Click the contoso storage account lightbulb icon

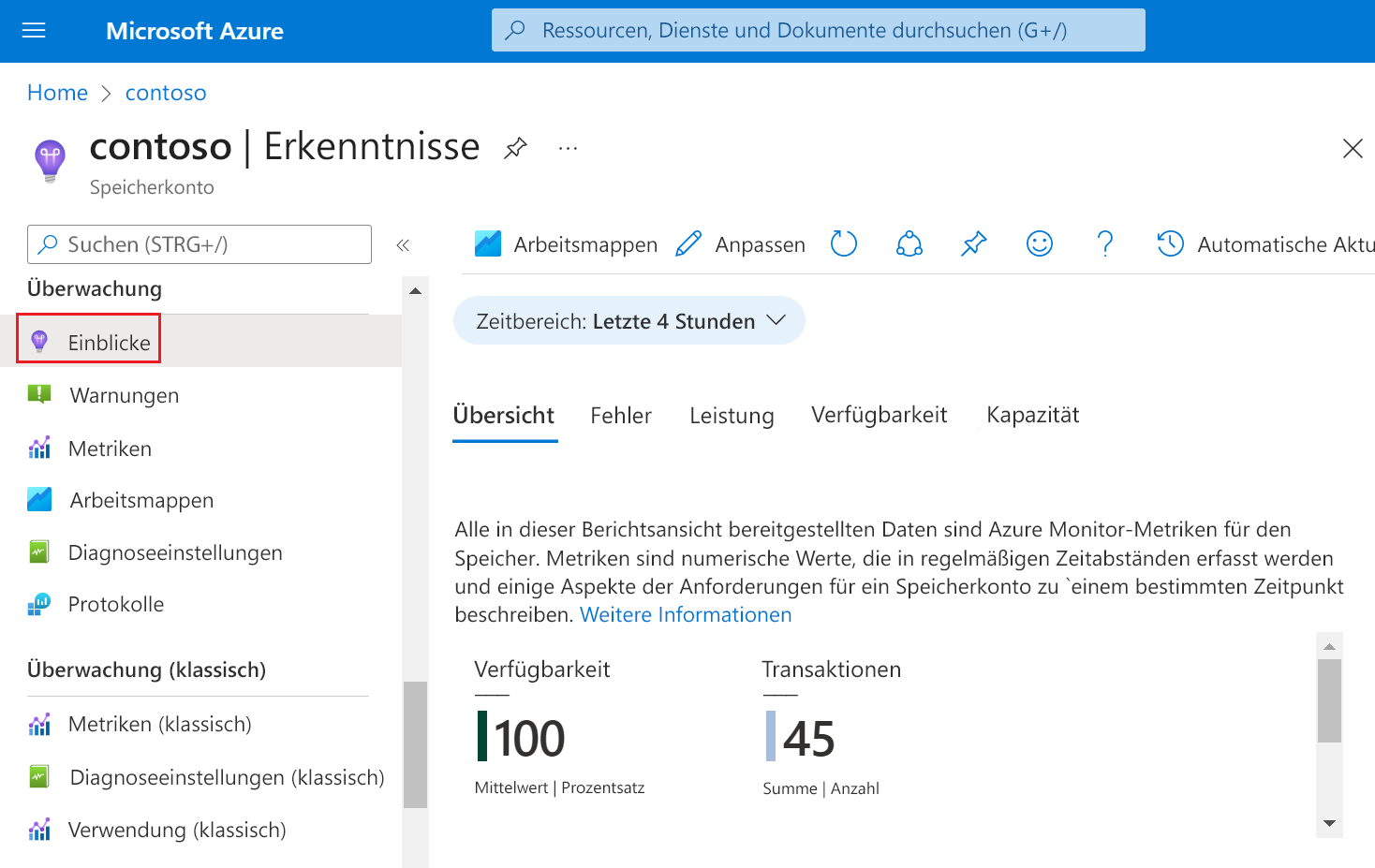click(51, 161)
